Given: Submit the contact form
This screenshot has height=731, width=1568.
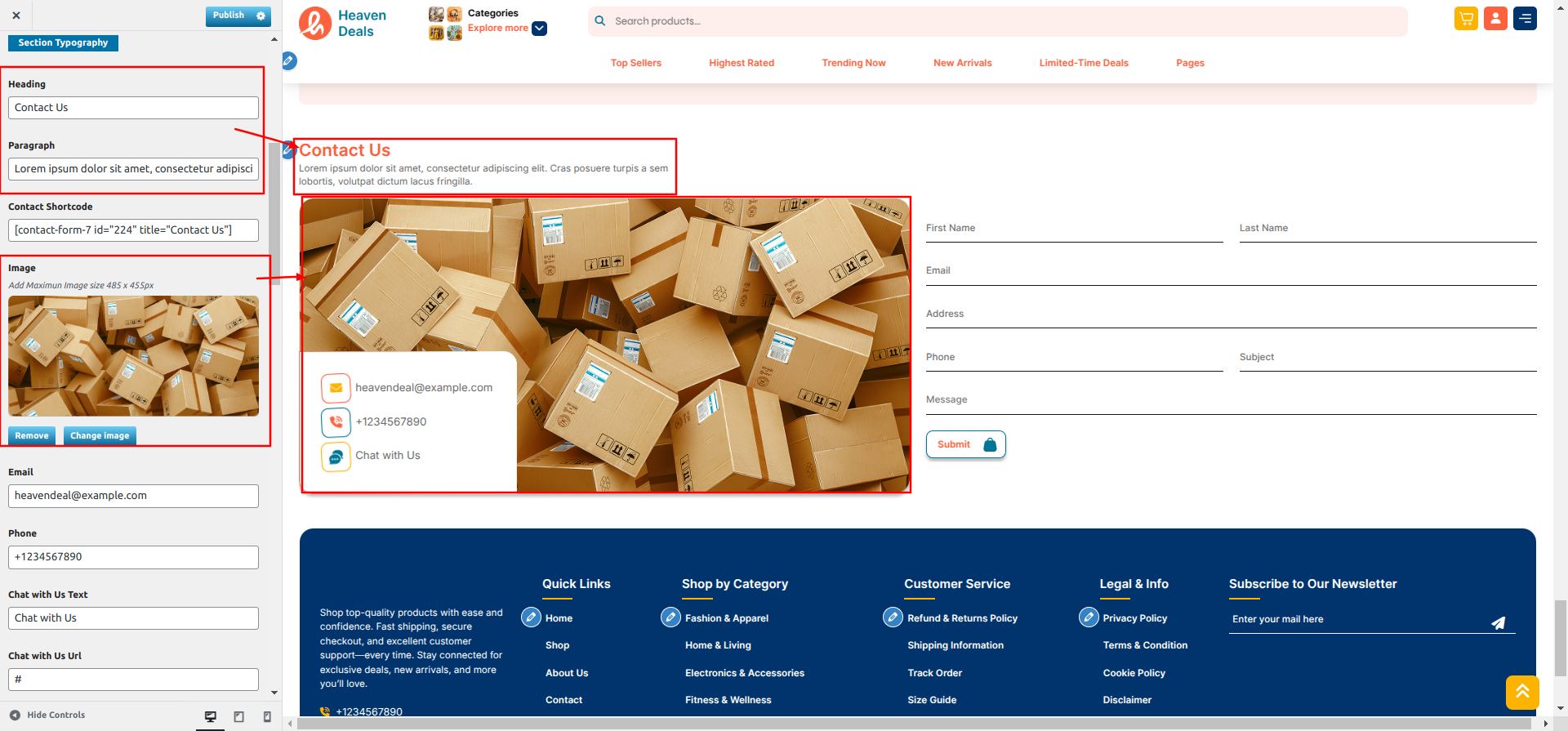Looking at the screenshot, I should (x=965, y=444).
